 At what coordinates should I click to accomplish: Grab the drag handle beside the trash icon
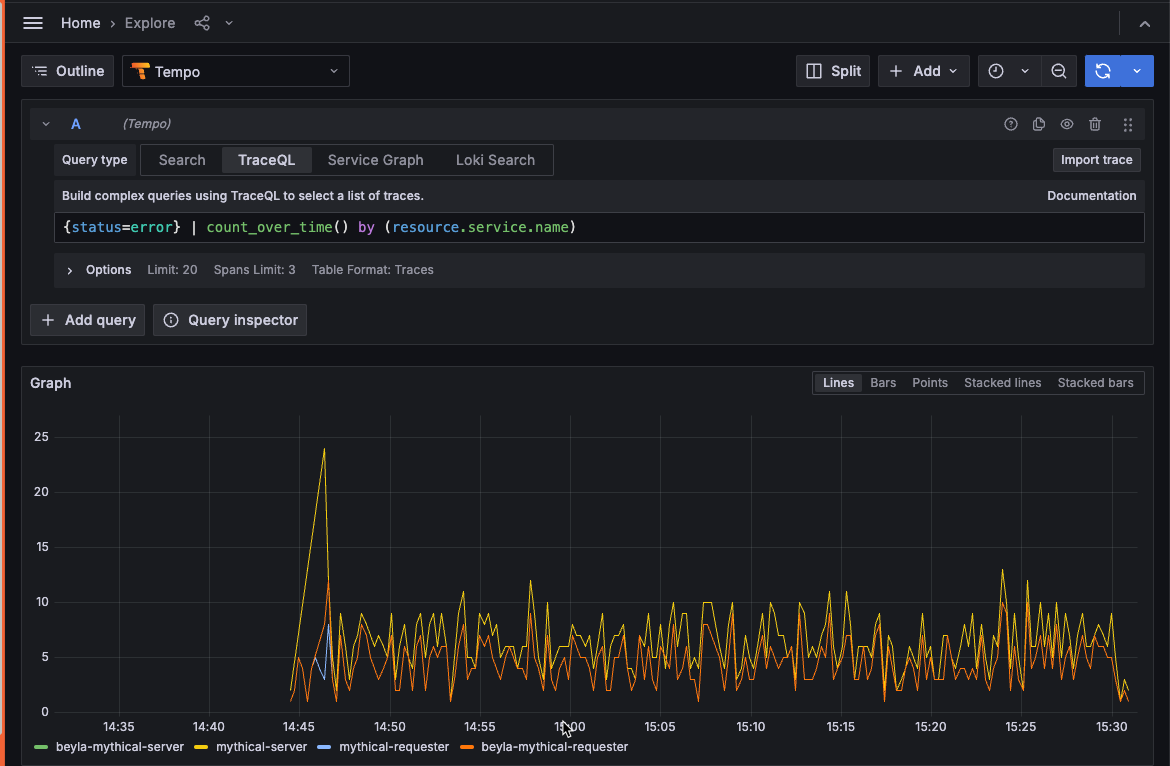pyautogui.click(x=1127, y=124)
